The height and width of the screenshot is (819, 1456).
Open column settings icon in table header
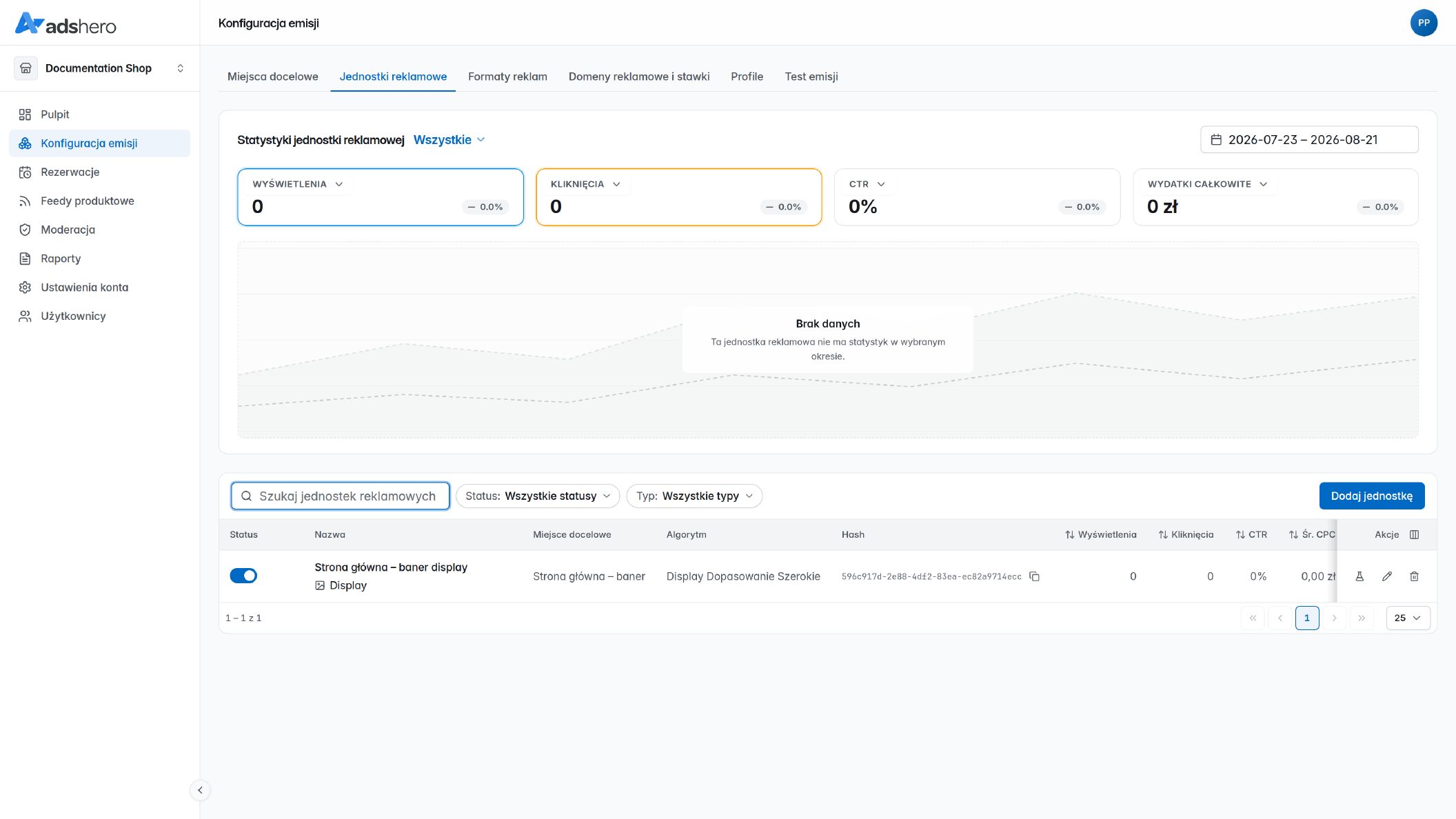(1414, 535)
